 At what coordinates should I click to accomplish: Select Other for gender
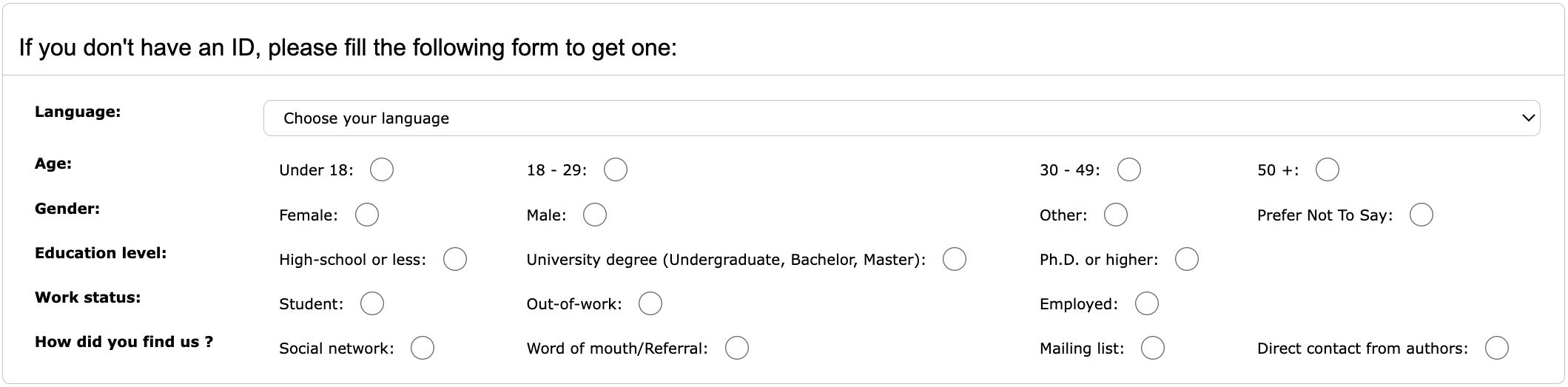pyautogui.click(x=1116, y=215)
